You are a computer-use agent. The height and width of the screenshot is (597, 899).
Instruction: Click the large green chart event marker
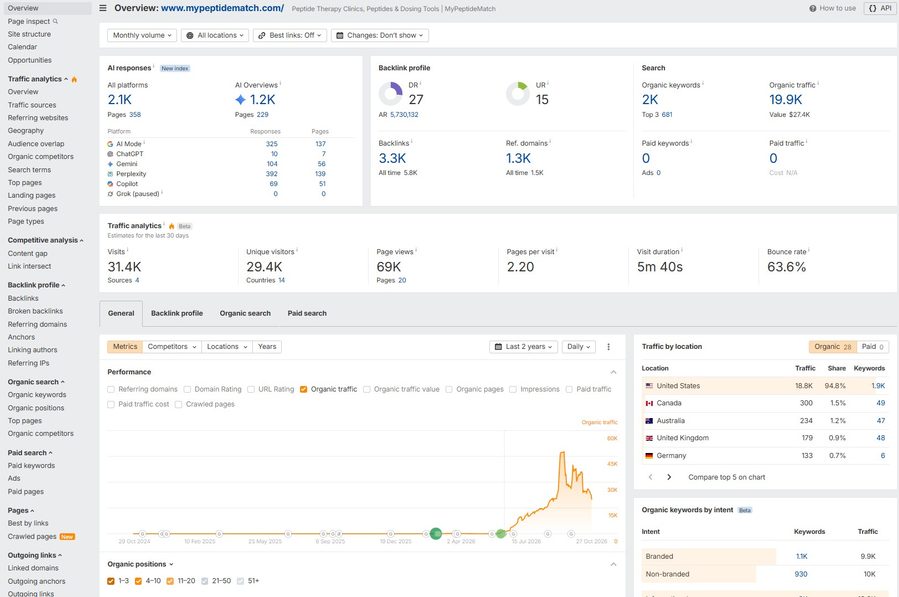pyautogui.click(x=436, y=533)
